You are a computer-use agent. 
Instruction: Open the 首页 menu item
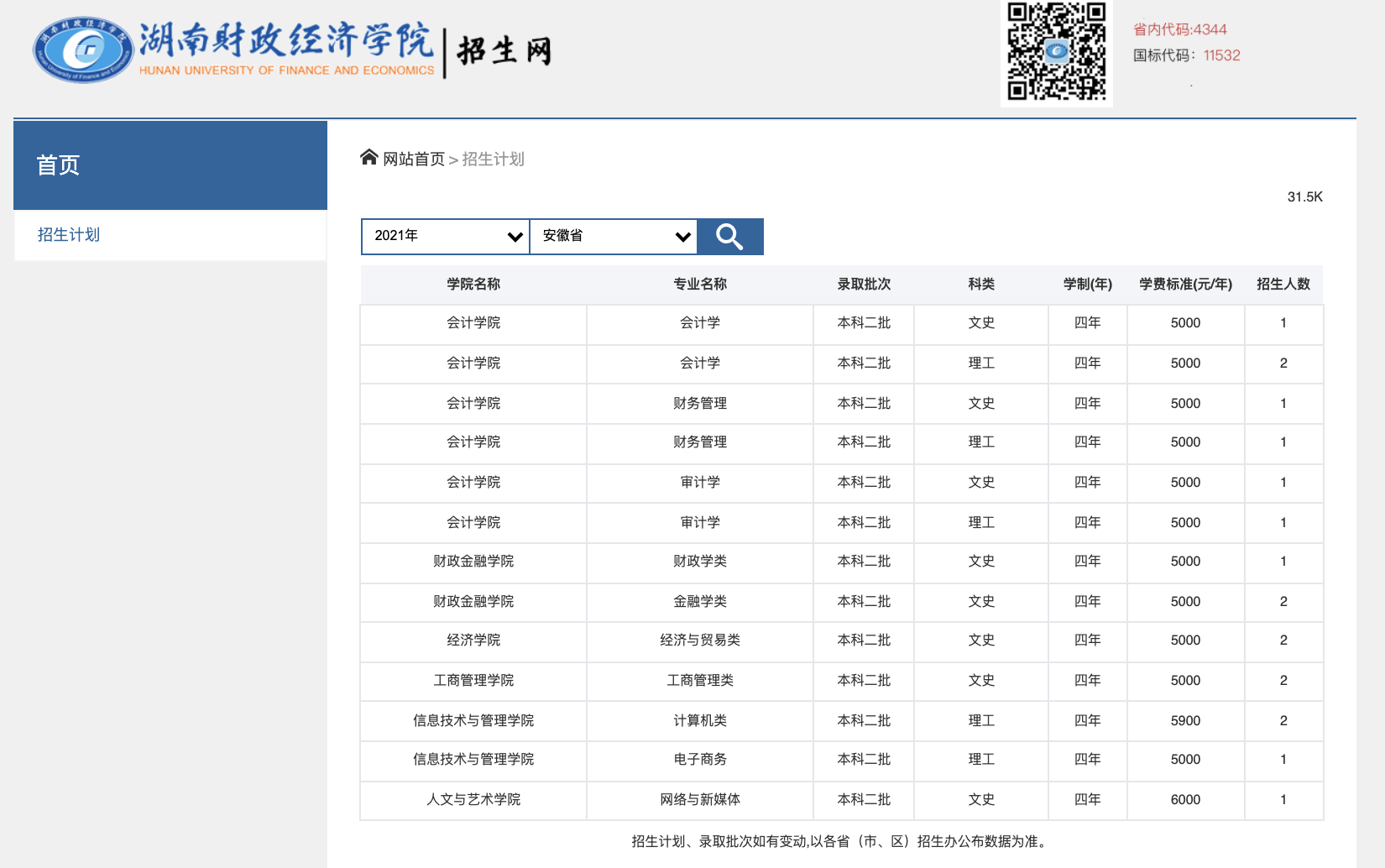pyautogui.click(x=59, y=165)
